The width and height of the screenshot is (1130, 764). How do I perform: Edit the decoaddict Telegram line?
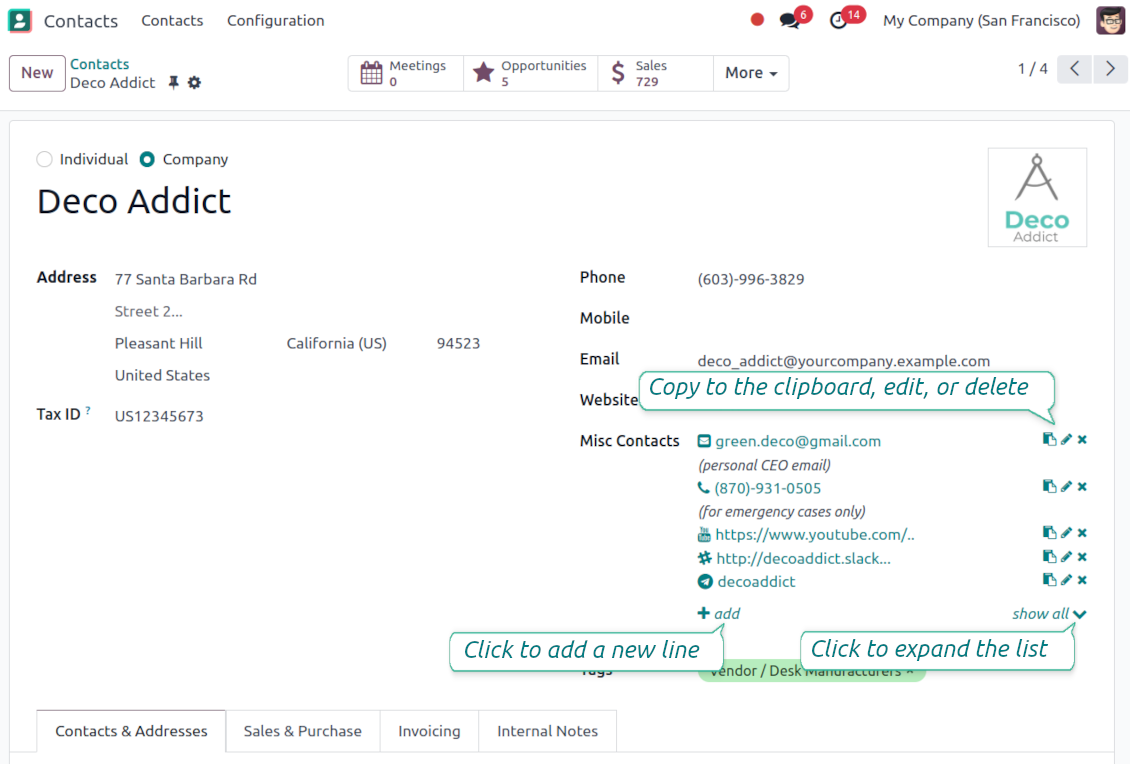(x=1067, y=579)
